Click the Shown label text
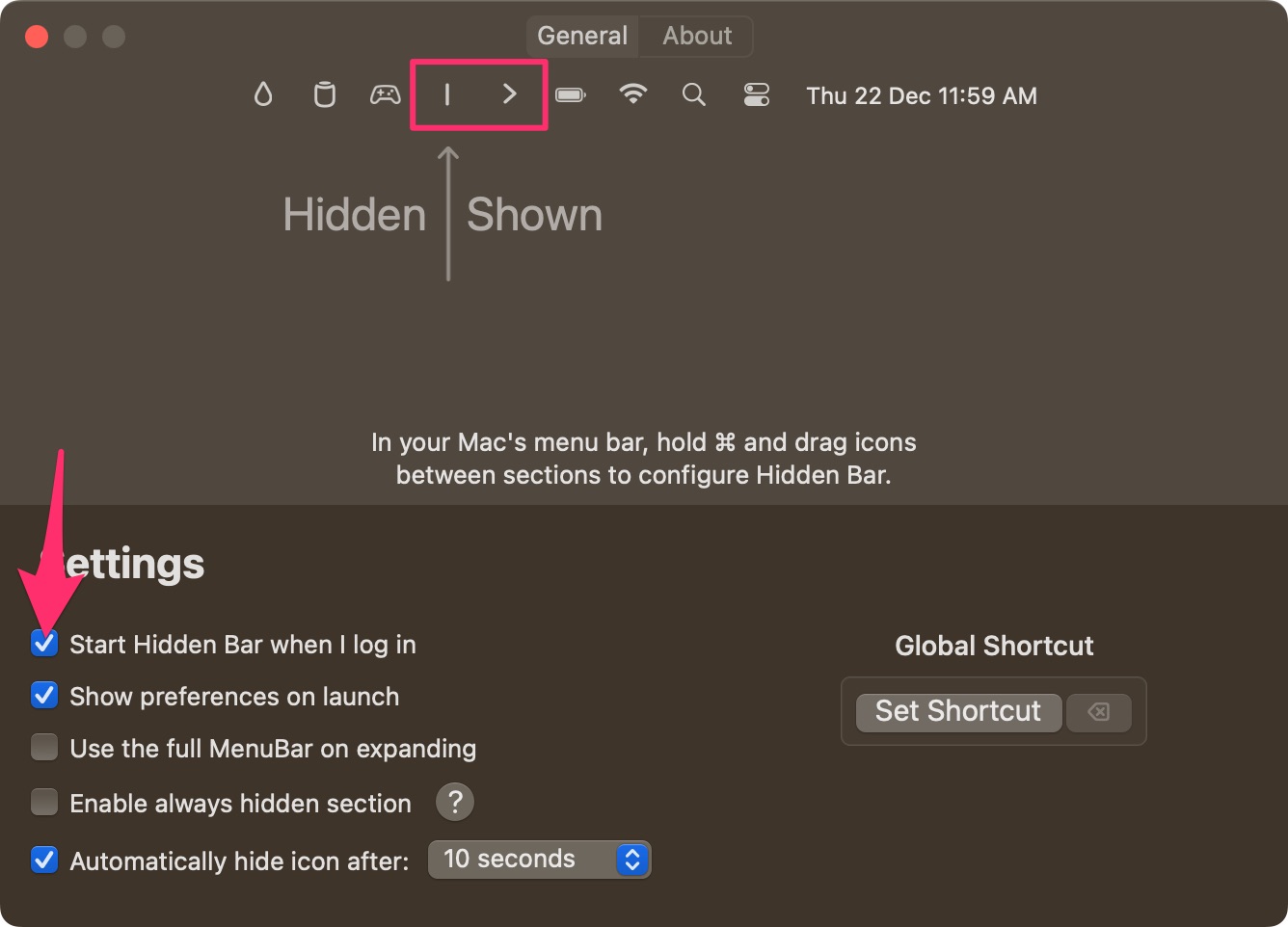 (535, 214)
